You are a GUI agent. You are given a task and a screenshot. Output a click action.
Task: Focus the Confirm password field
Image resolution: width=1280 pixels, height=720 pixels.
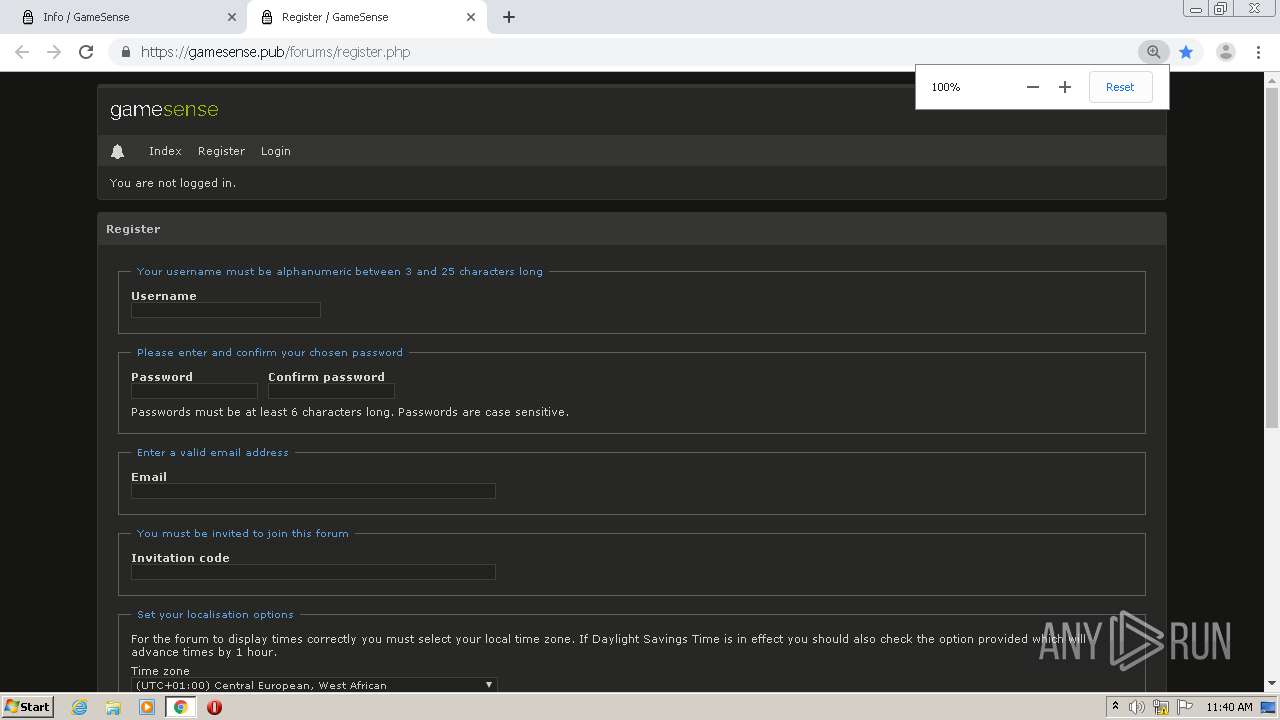click(331, 391)
